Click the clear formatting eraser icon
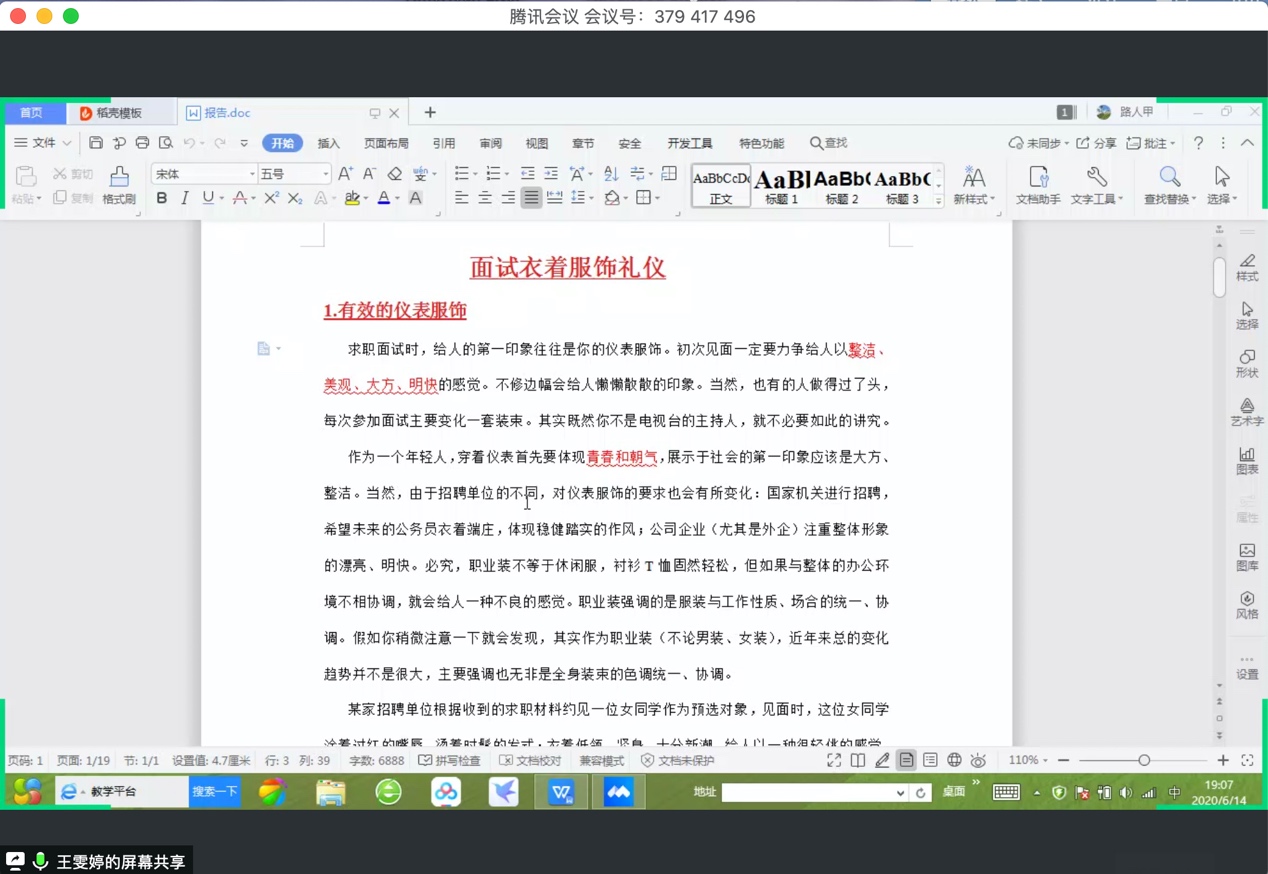This screenshot has height=874, width=1268. coord(395,174)
